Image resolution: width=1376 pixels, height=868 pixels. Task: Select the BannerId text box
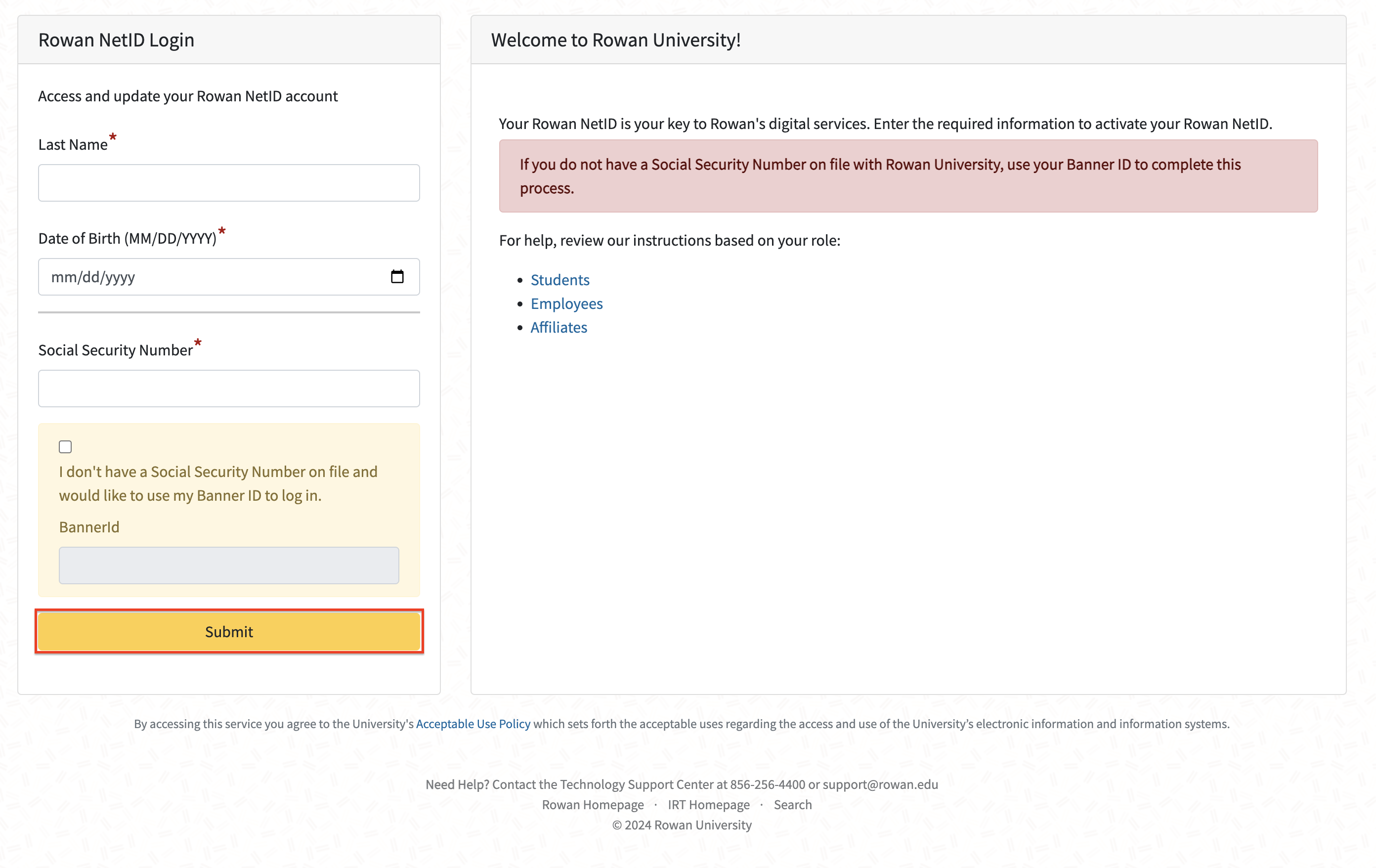tap(228, 565)
